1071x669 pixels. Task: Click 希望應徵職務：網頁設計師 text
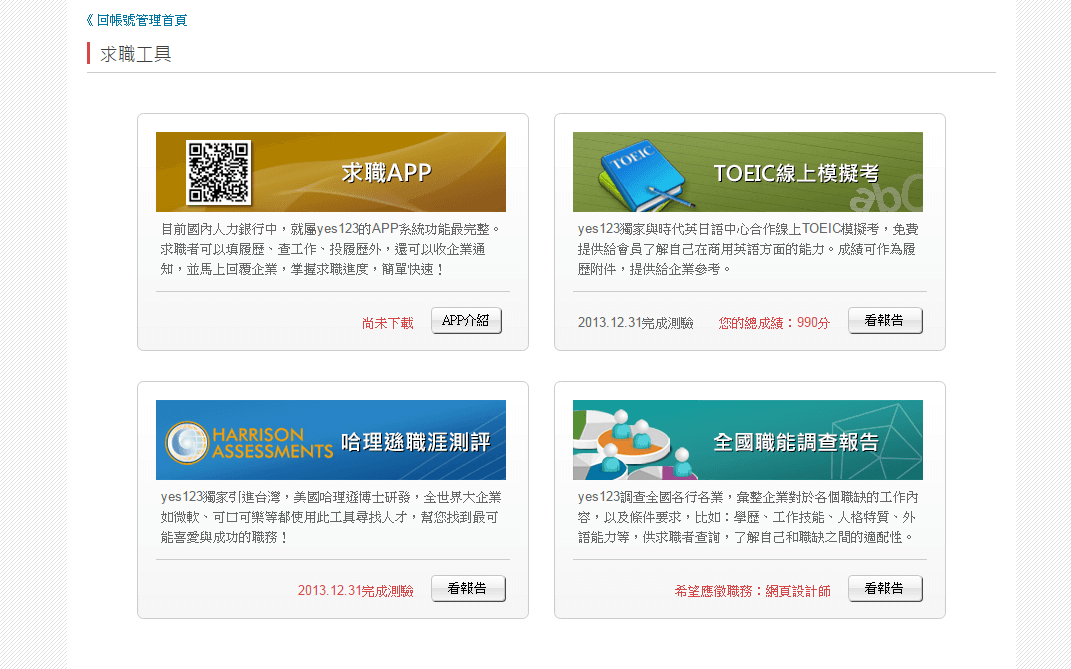click(x=753, y=590)
